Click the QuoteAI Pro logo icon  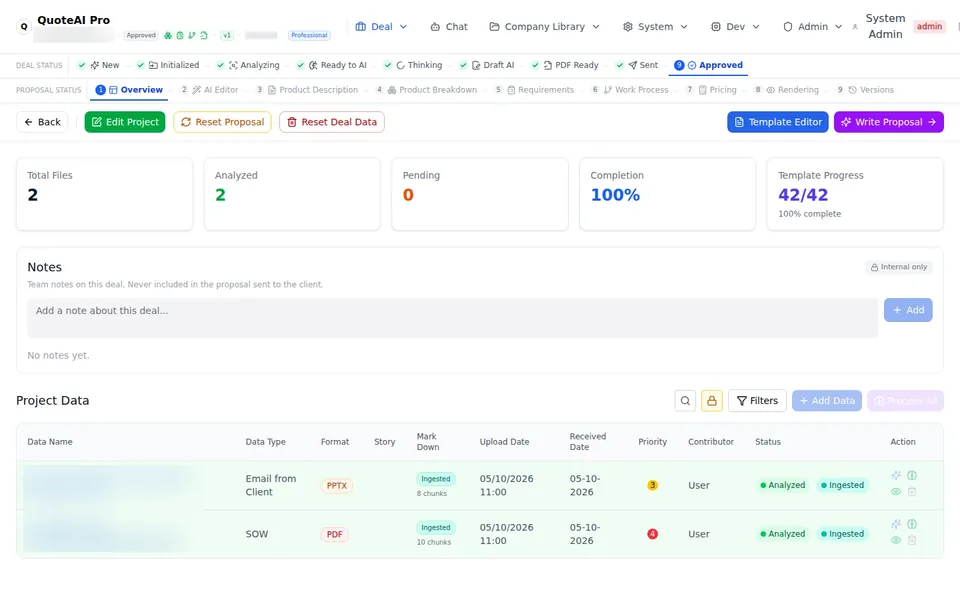(24, 26)
